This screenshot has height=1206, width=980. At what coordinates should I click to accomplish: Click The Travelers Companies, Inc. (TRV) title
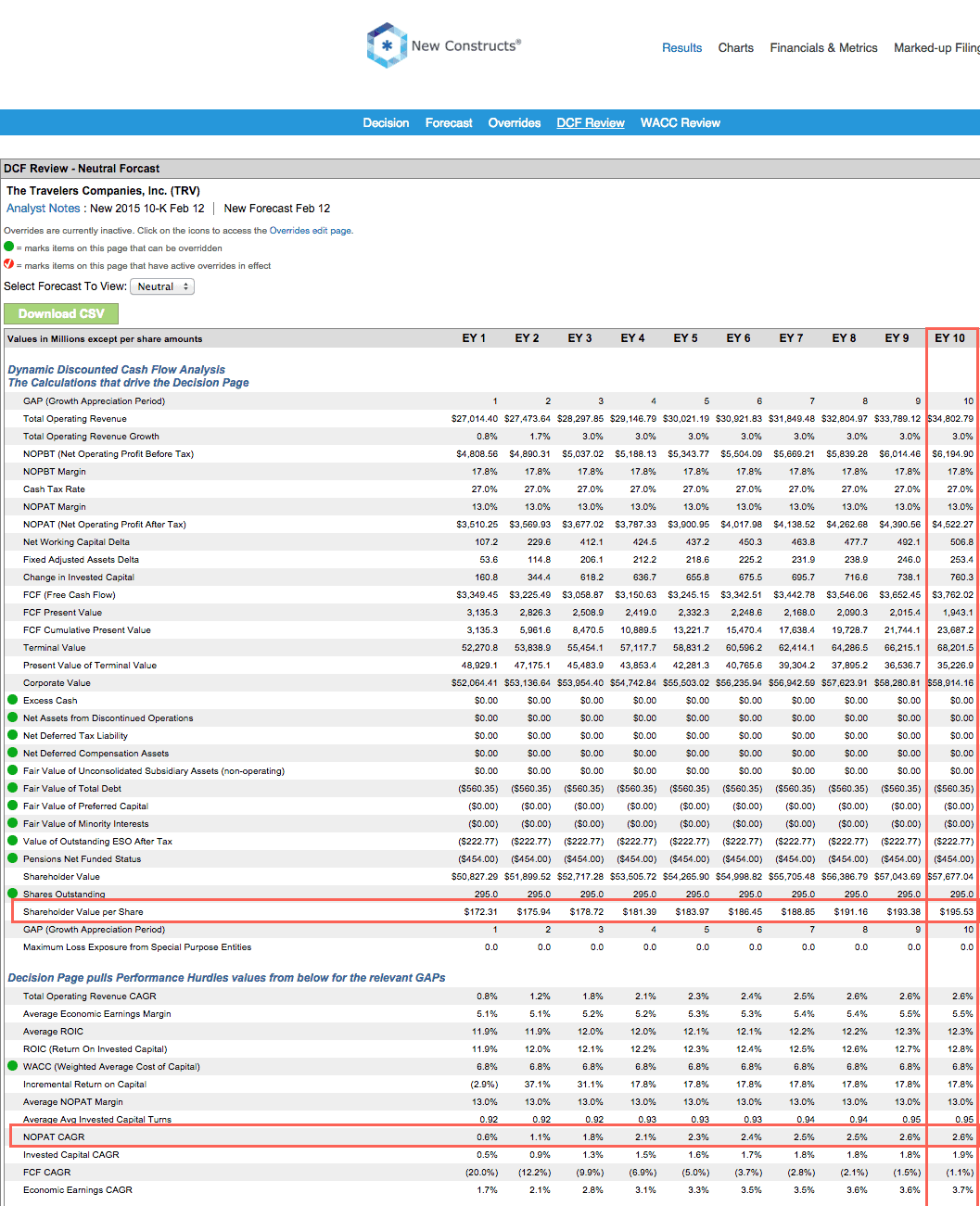coord(103,191)
